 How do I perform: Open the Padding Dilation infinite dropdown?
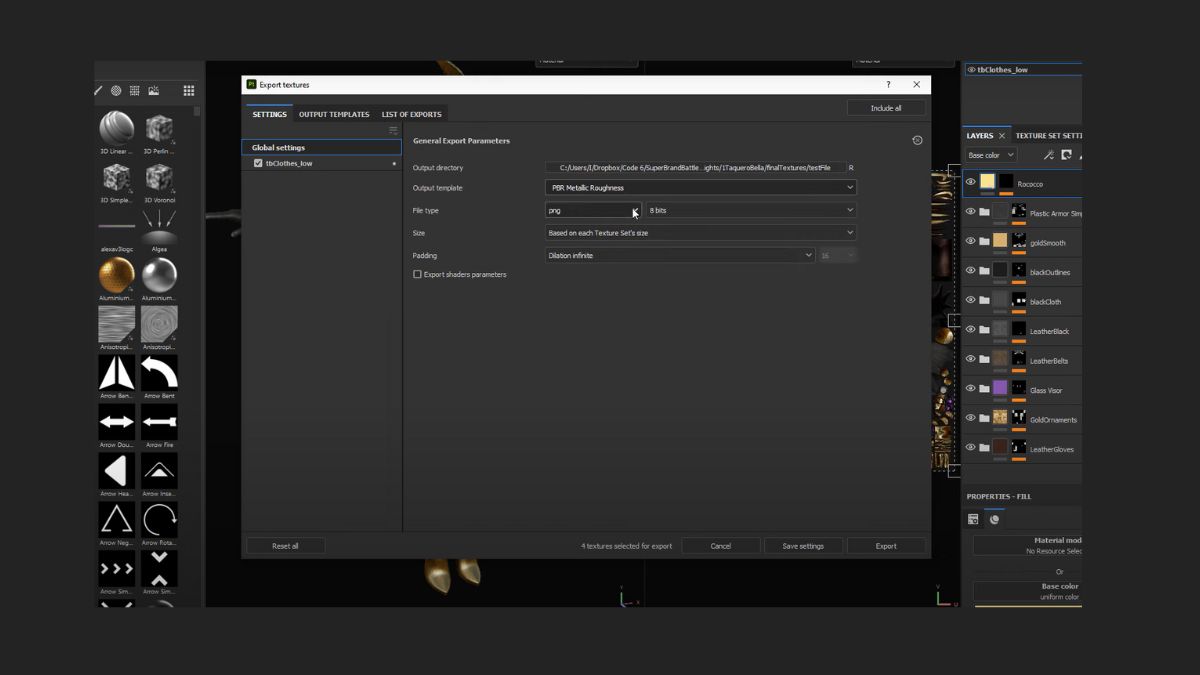(680, 255)
